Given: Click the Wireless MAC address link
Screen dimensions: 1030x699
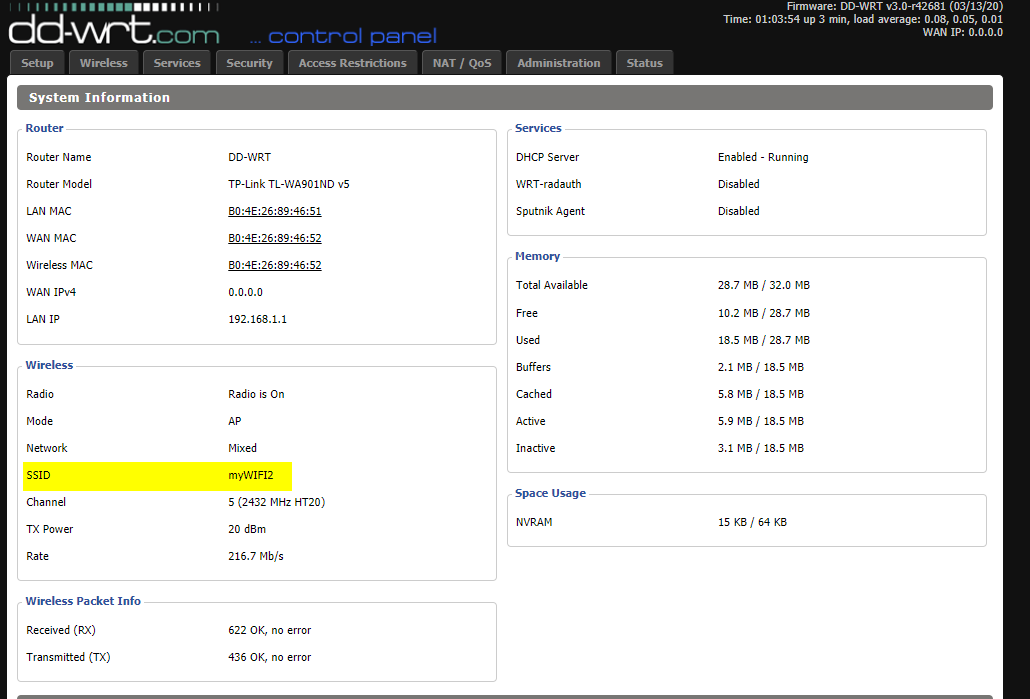Looking at the screenshot, I should 275,265.
